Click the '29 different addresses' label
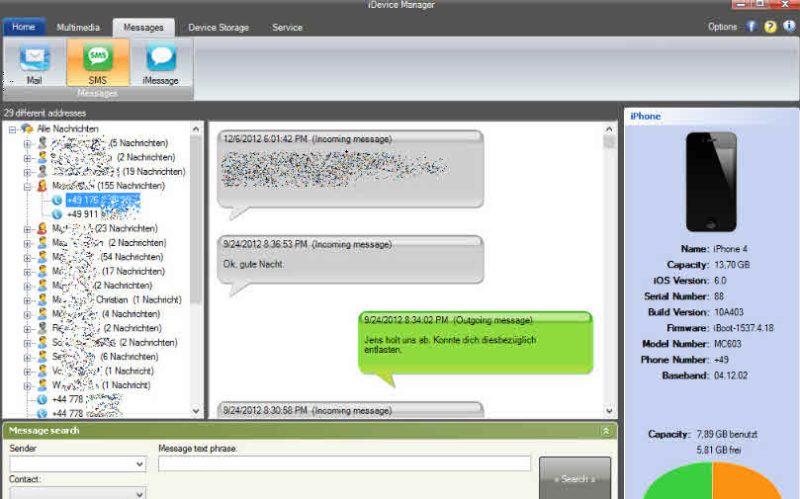Screen dimensions: 800x499 click(45, 113)
